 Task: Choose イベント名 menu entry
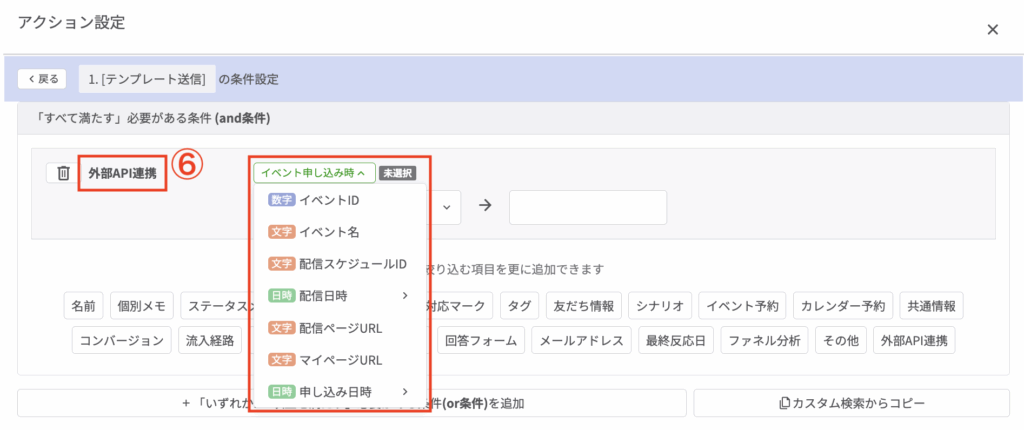point(329,232)
